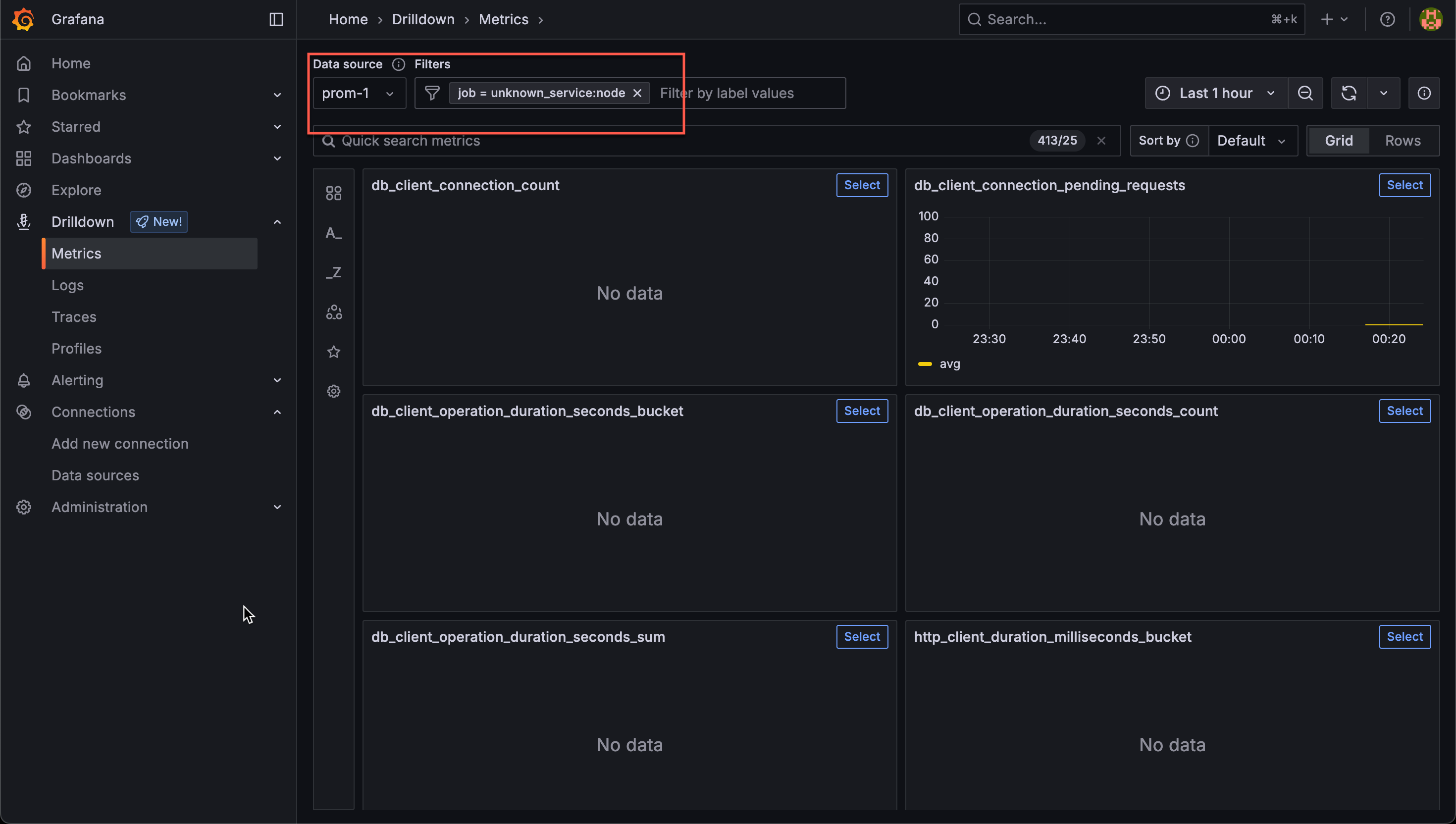This screenshot has width=1456, height=824.
Task: Toggle the sidebar dock menu icon
Action: tap(276, 19)
